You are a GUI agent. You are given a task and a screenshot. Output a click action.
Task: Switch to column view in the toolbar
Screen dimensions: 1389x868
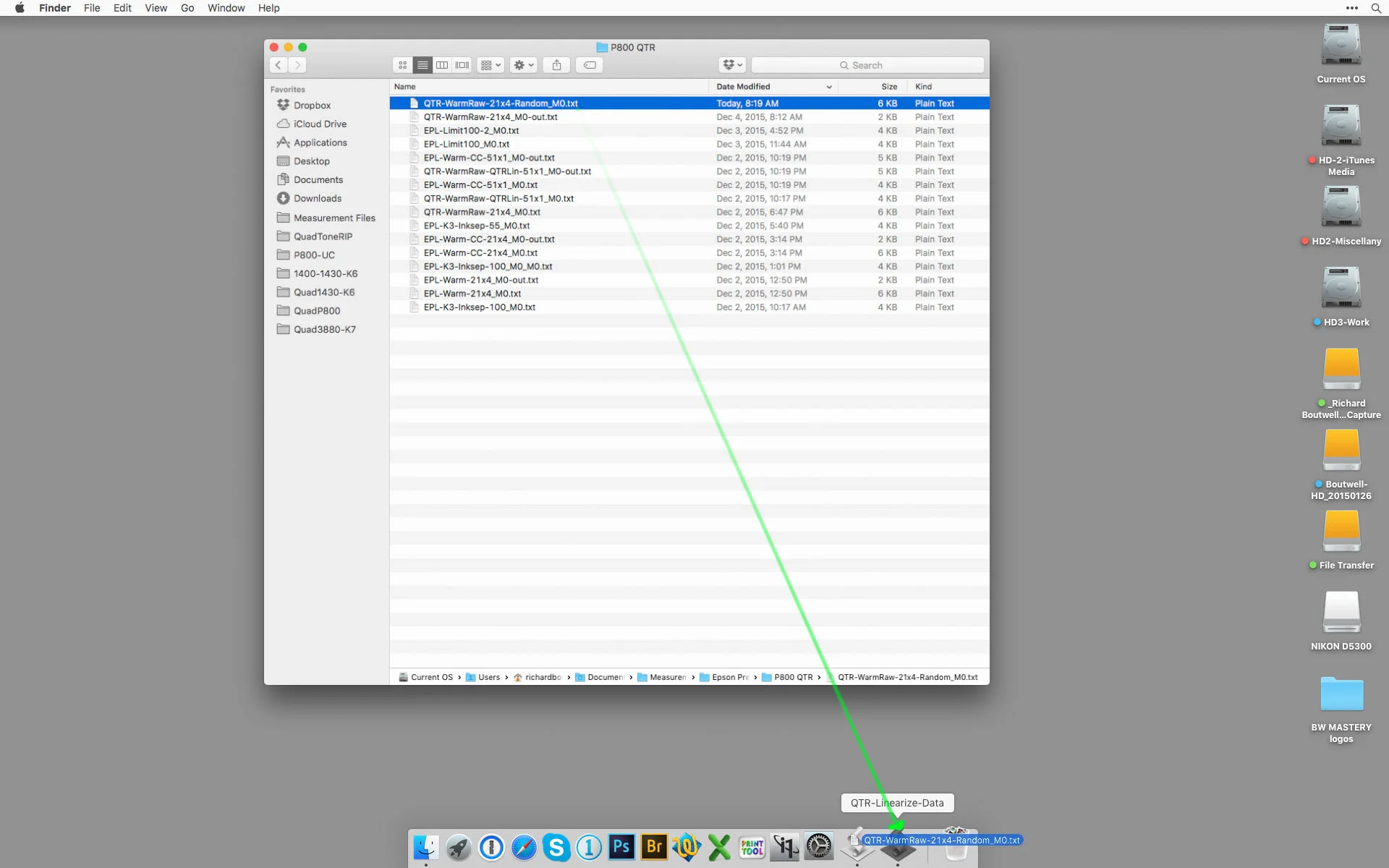click(442, 65)
